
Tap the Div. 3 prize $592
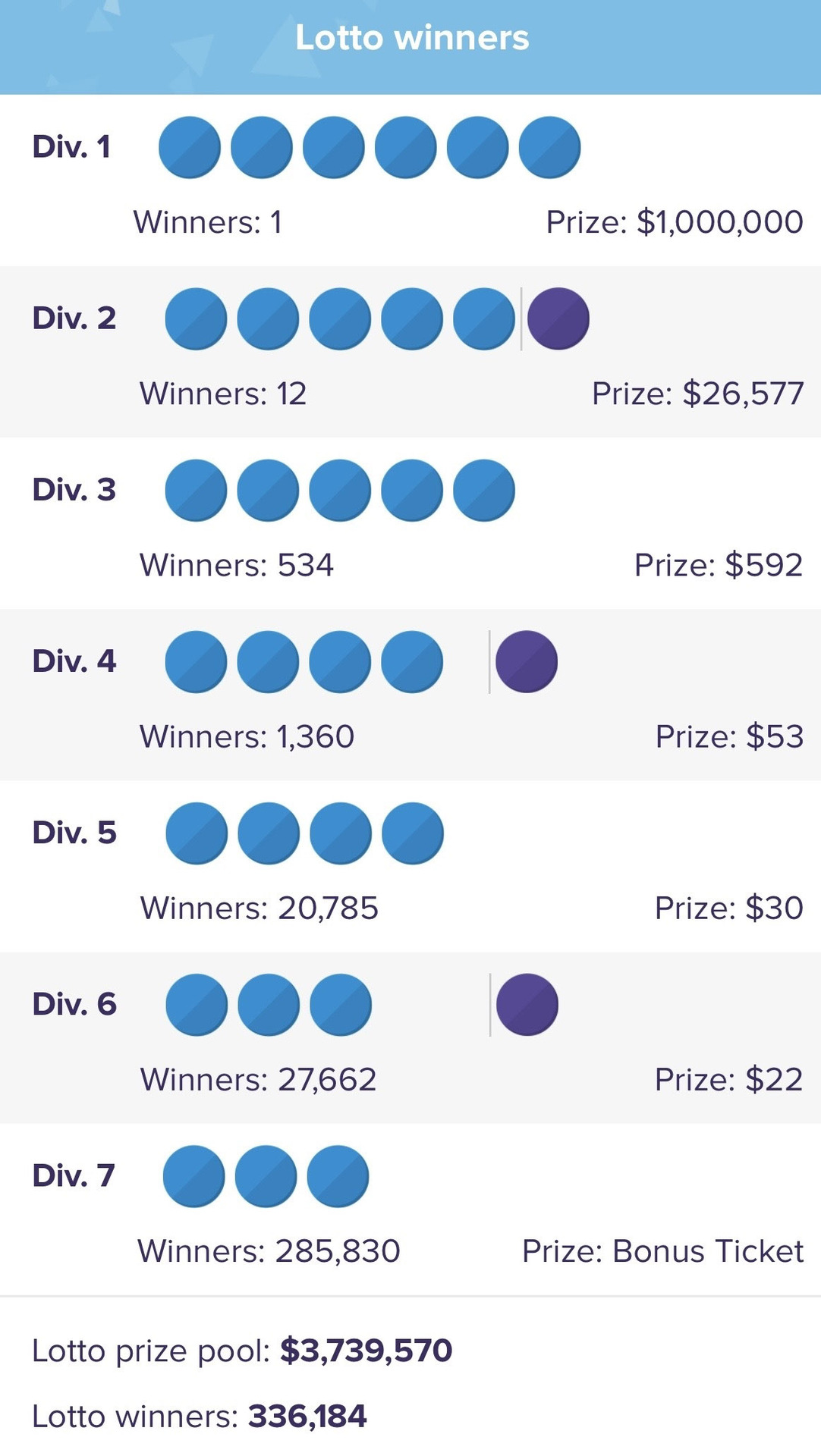[x=718, y=565]
